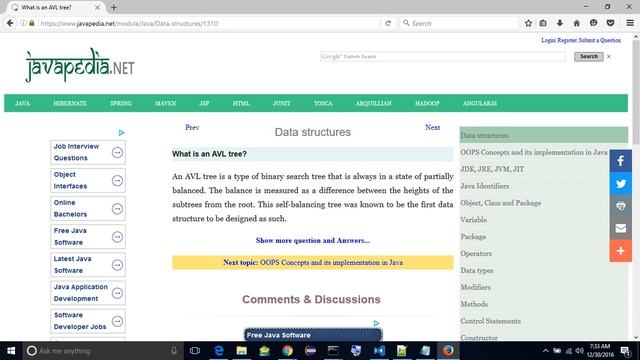Open Submit a Question link
The width and height of the screenshot is (640, 360).
(x=600, y=40)
